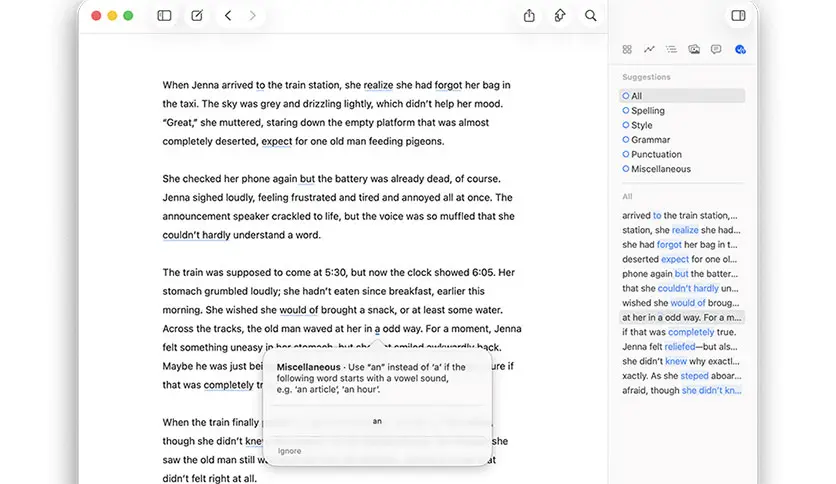Select the blue Revision check tab

point(740,50)
